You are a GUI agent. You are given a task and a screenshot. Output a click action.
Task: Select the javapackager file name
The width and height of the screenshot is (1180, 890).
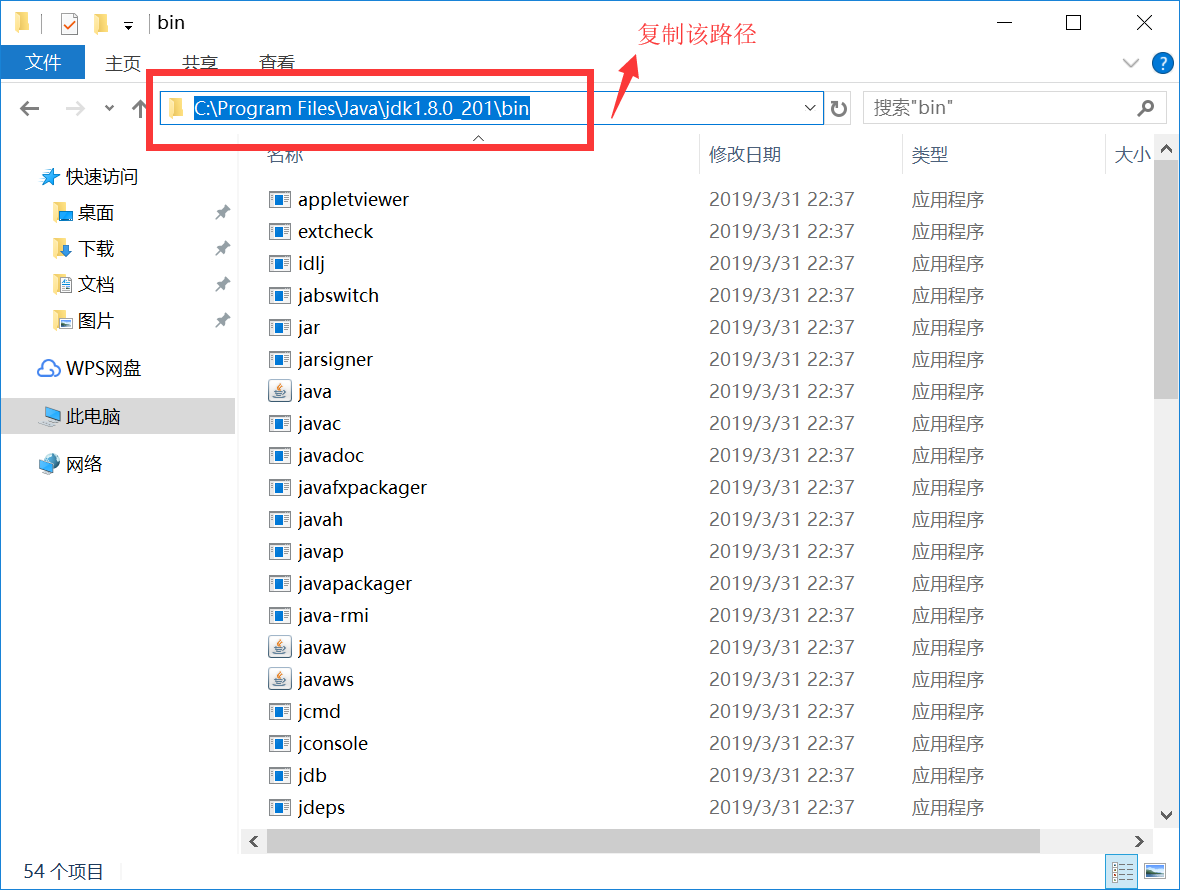coord(354,584)
